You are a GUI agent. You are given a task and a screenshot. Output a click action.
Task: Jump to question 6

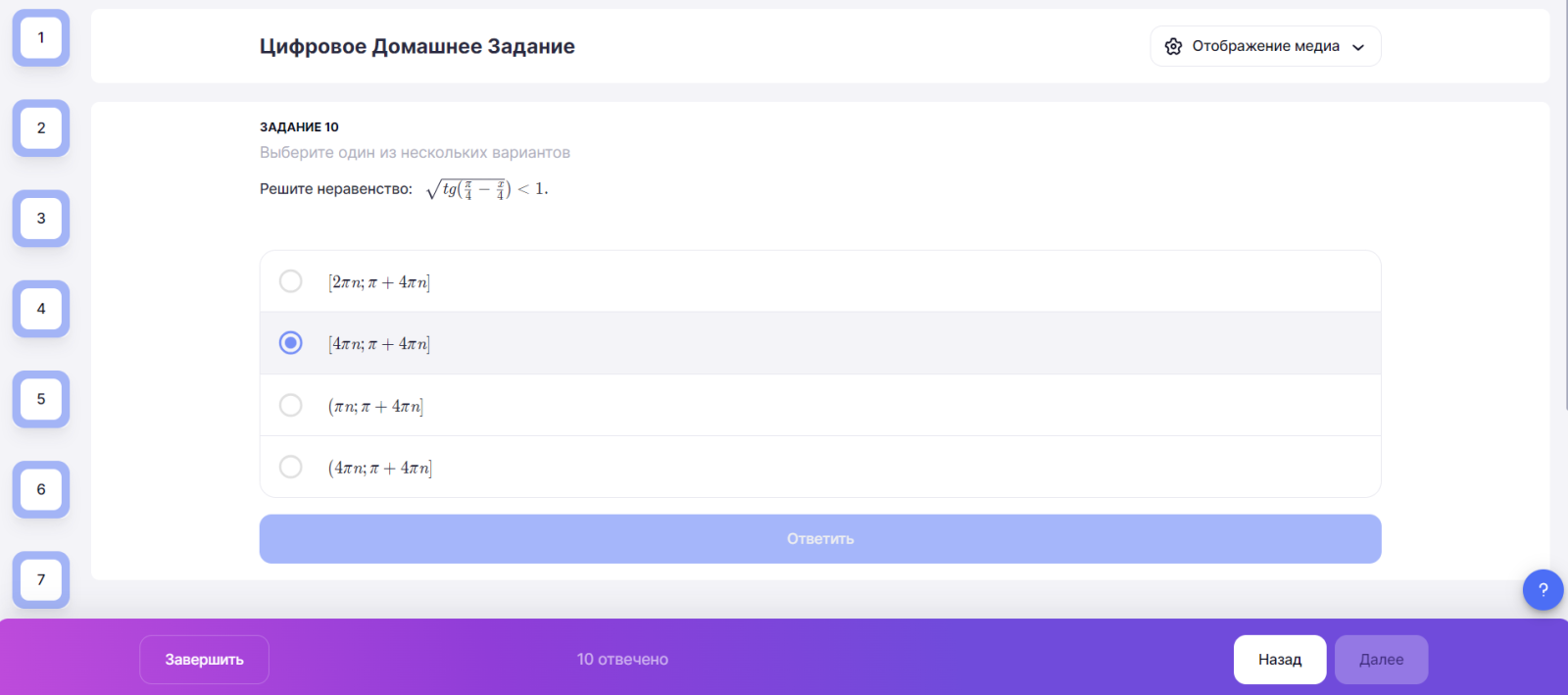(41, 489)
